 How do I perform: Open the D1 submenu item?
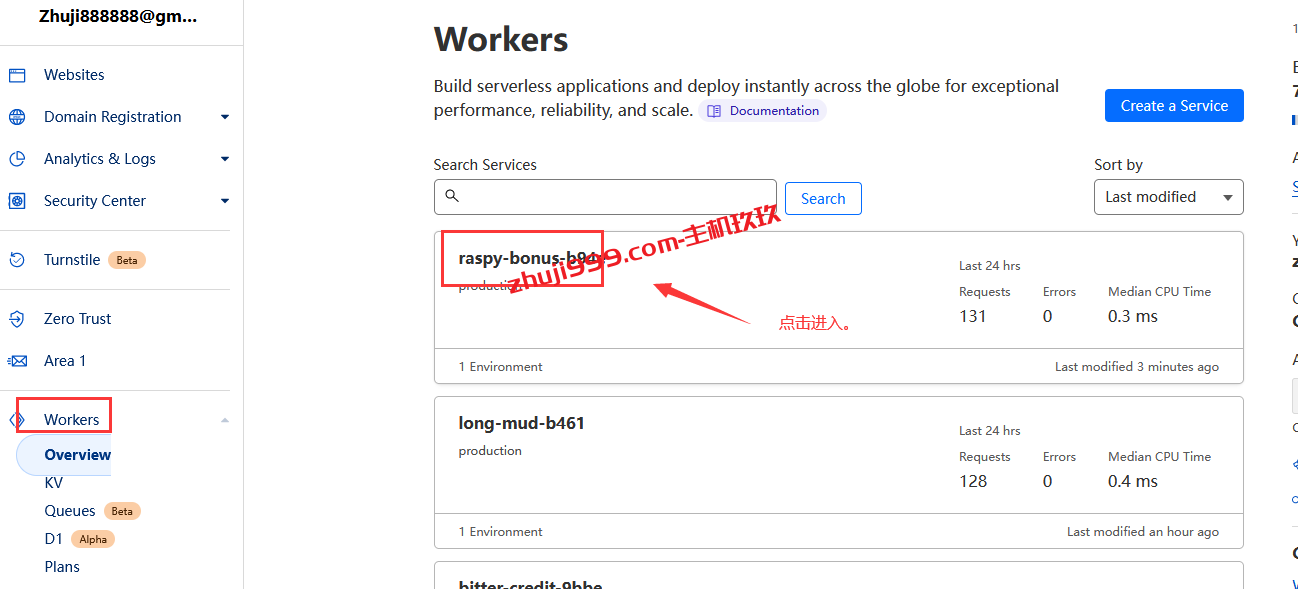tap(54, 539)
